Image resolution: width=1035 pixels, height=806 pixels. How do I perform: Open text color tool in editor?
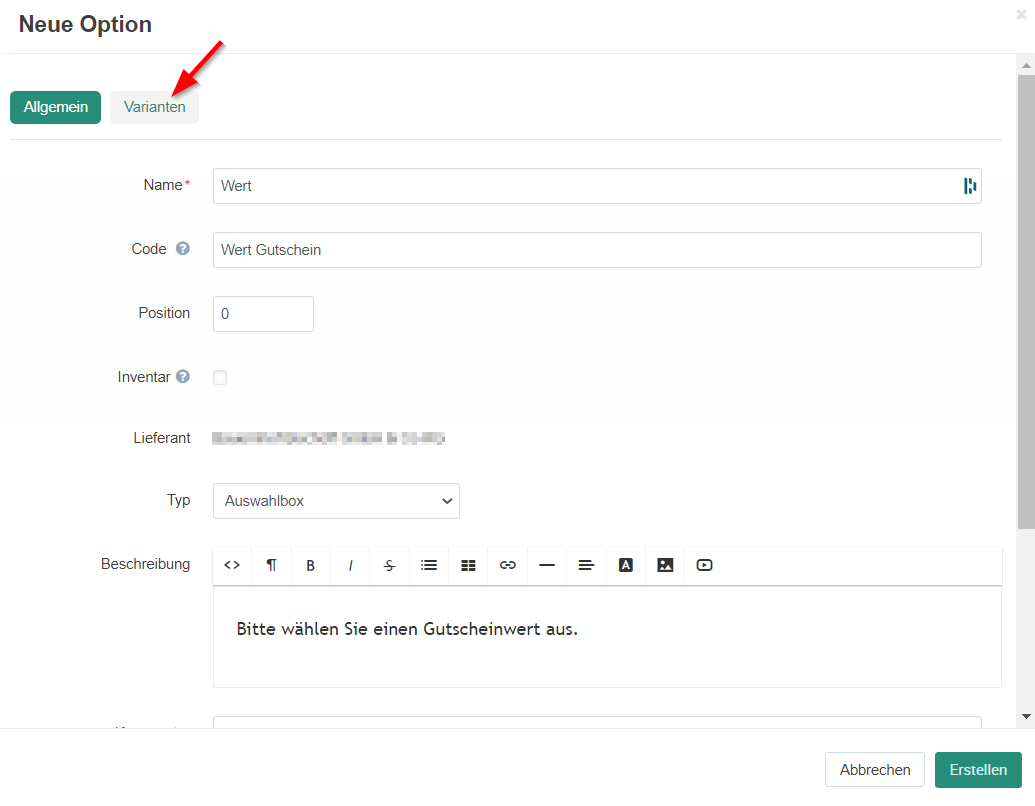tap(626, 565)
